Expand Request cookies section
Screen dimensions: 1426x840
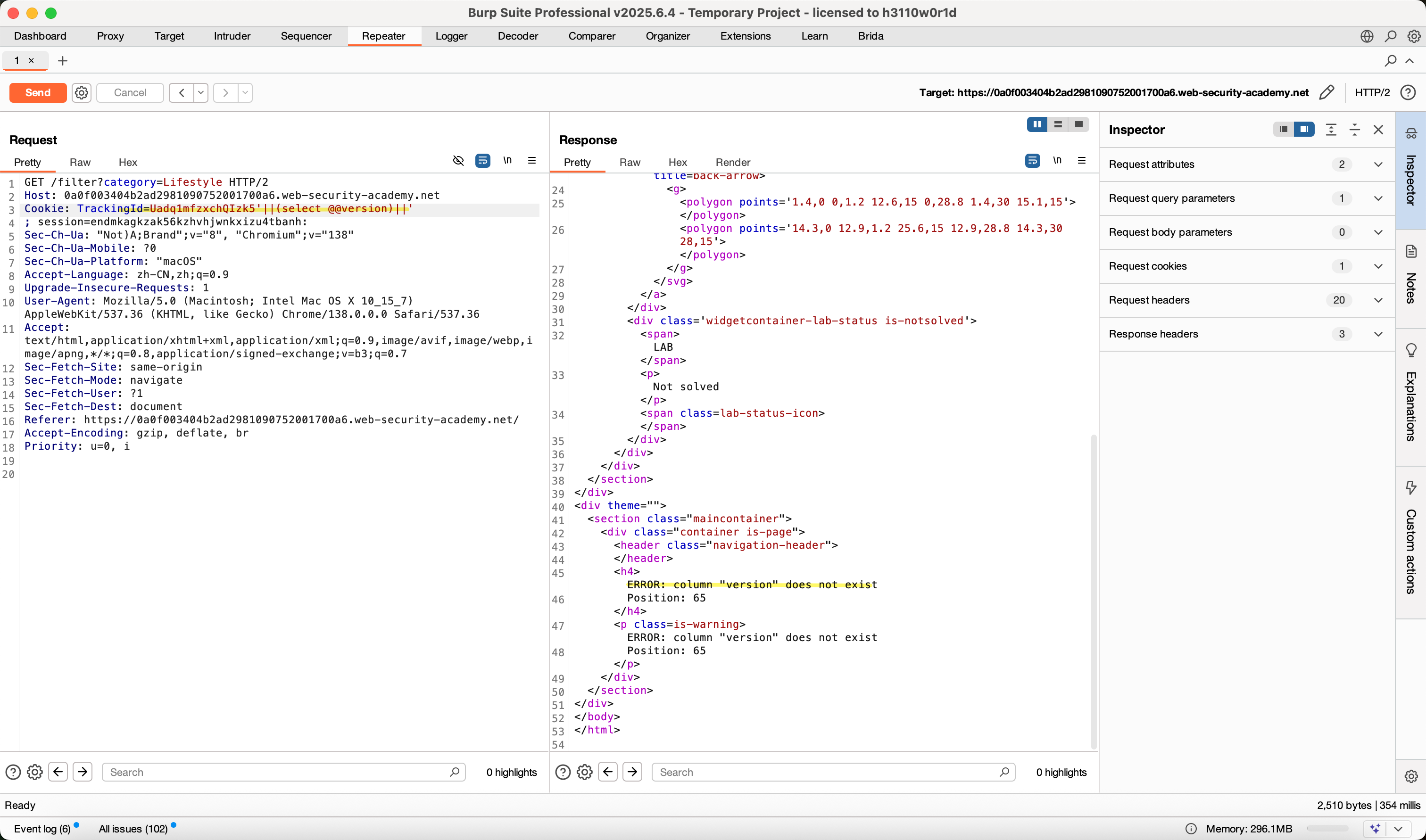point(1246,266)
